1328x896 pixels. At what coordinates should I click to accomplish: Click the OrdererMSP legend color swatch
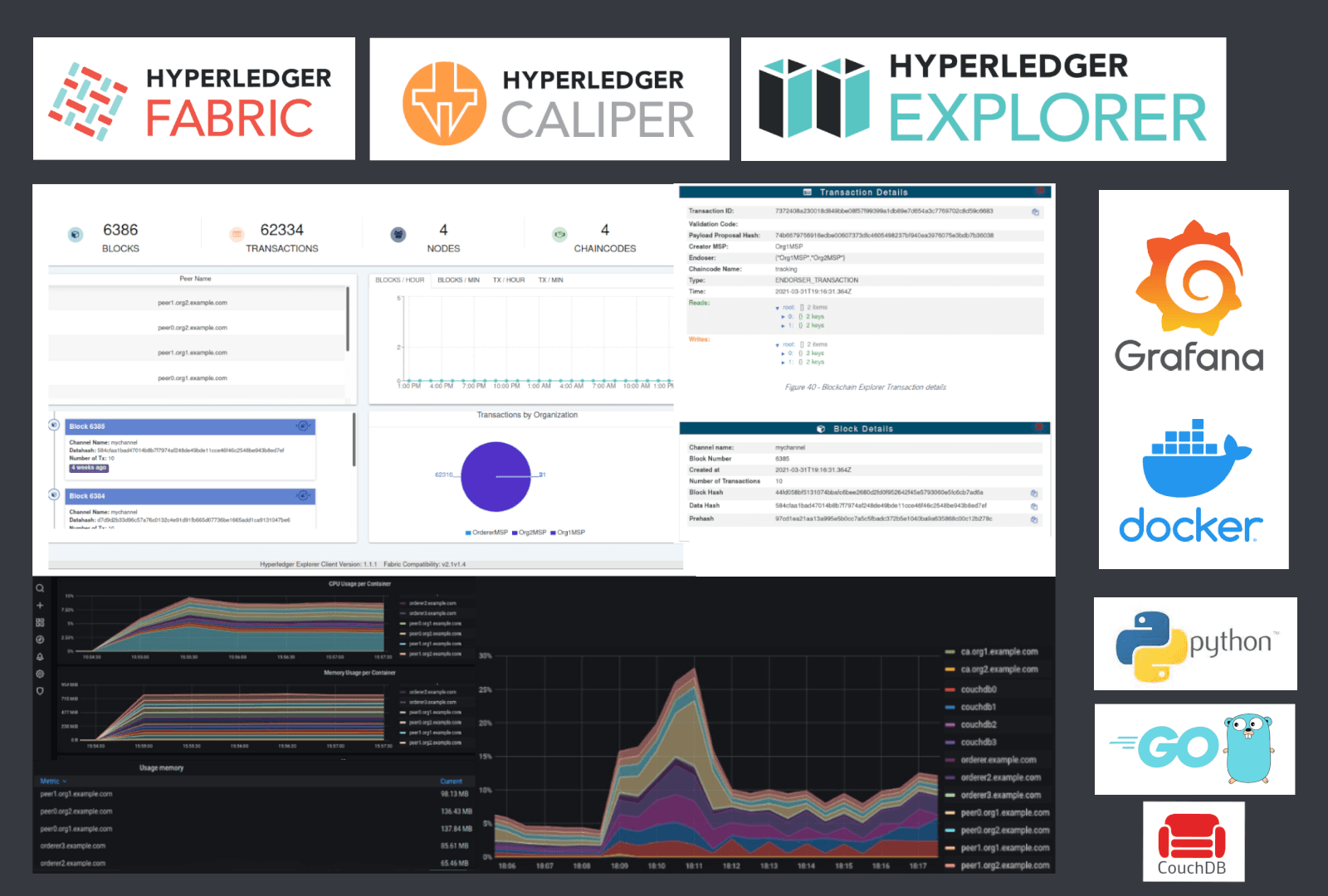468,533
